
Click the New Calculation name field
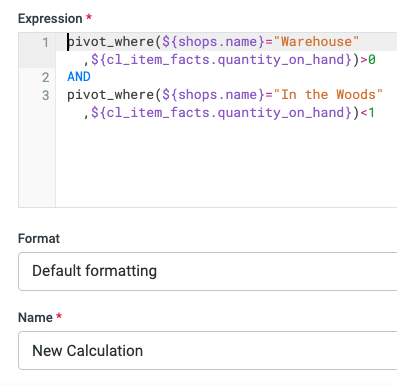[x=208, y=351]
